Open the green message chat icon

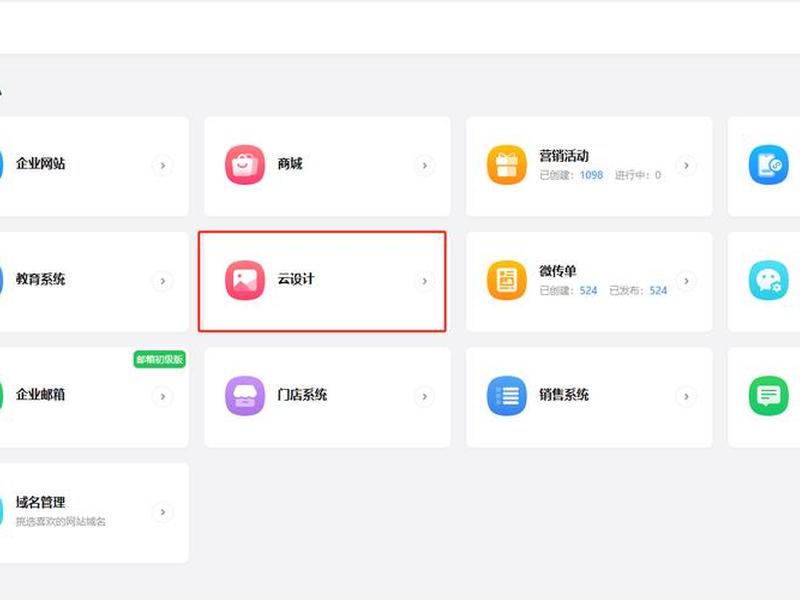[768, 395]
